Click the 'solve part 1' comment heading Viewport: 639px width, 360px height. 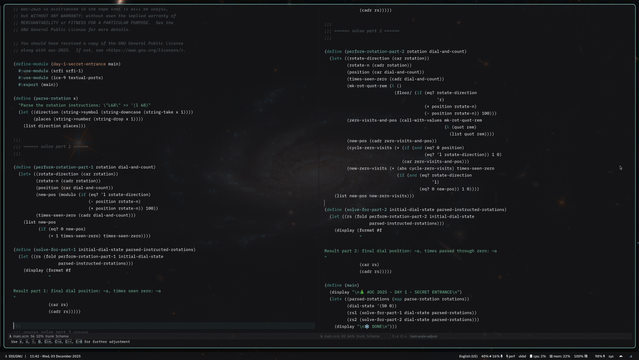[51, 146]
